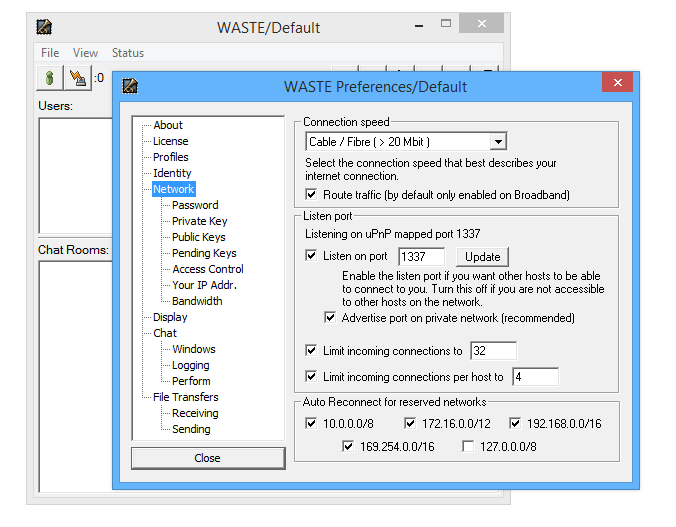The image size is (676, 527).
Task: Minimize the WASTE/Default main window
Action: [x=419, y=24]
